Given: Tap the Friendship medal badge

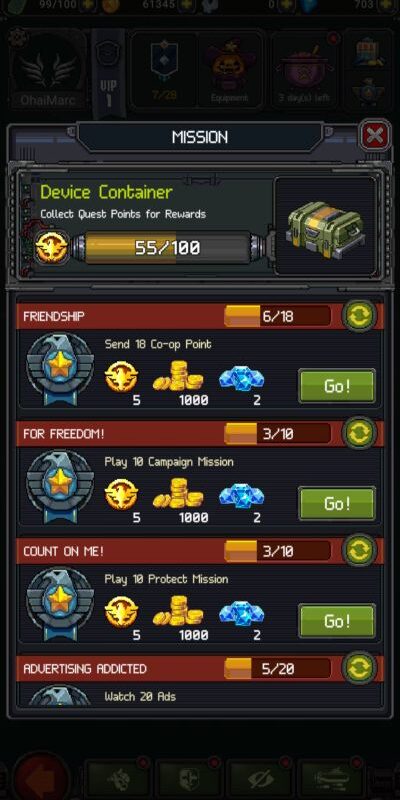Looking at the screenshot, I should click(x=60, y=368).
